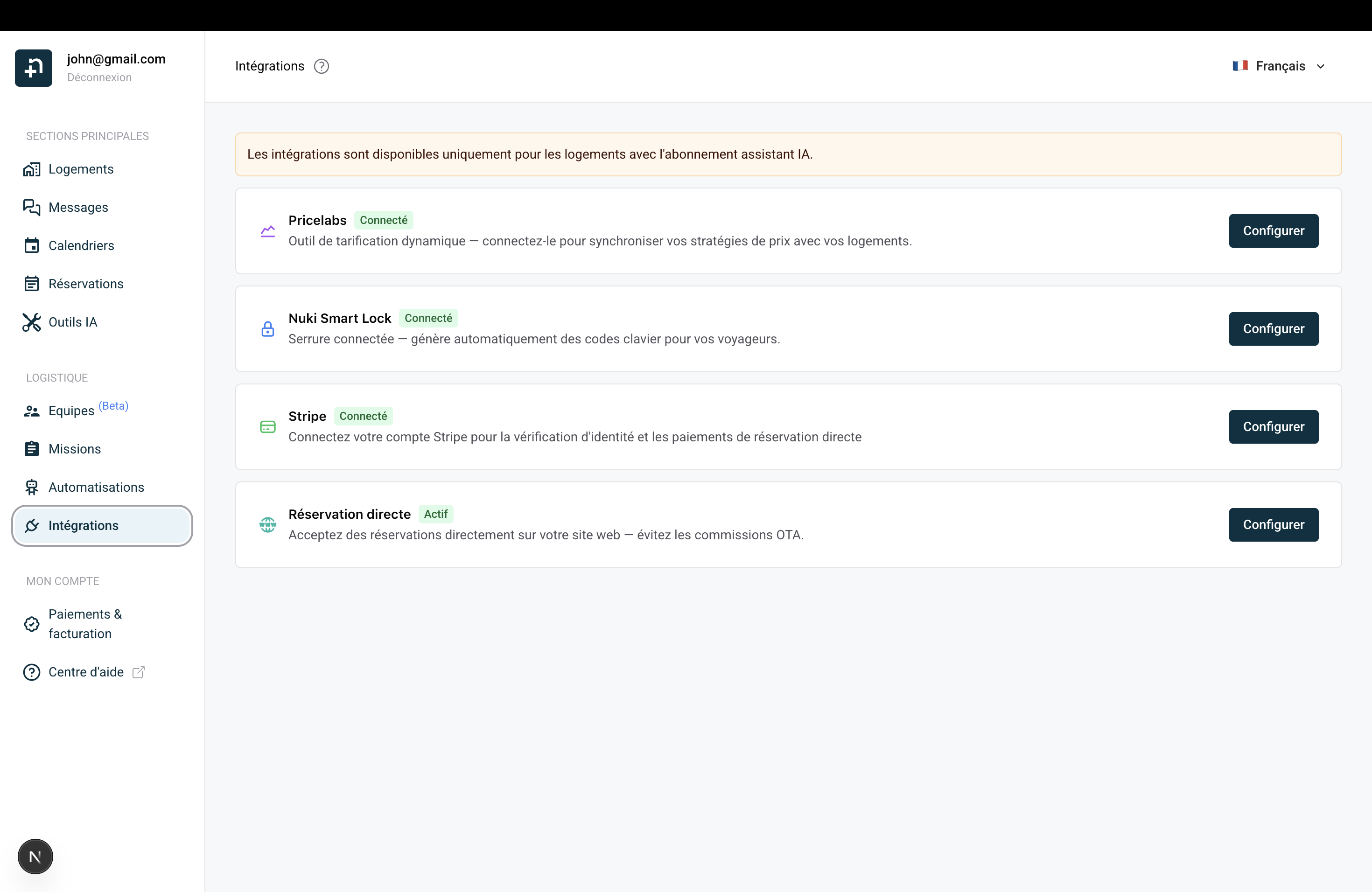Go to Missions page
1372x892 pixels.
pos(102,449)
